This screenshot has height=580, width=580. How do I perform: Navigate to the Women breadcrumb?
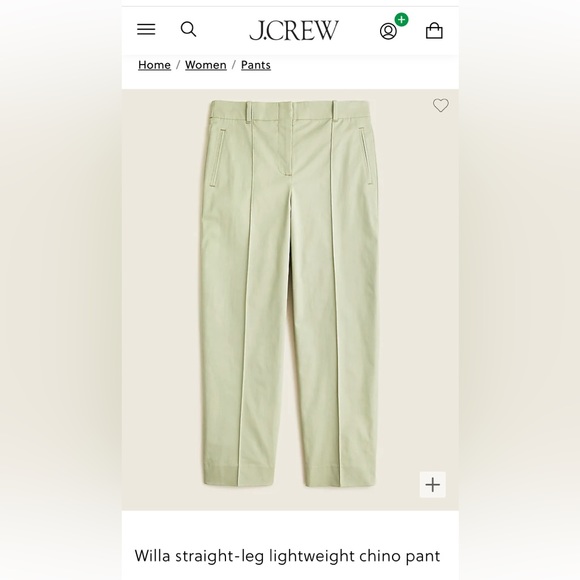pos(206,65)
